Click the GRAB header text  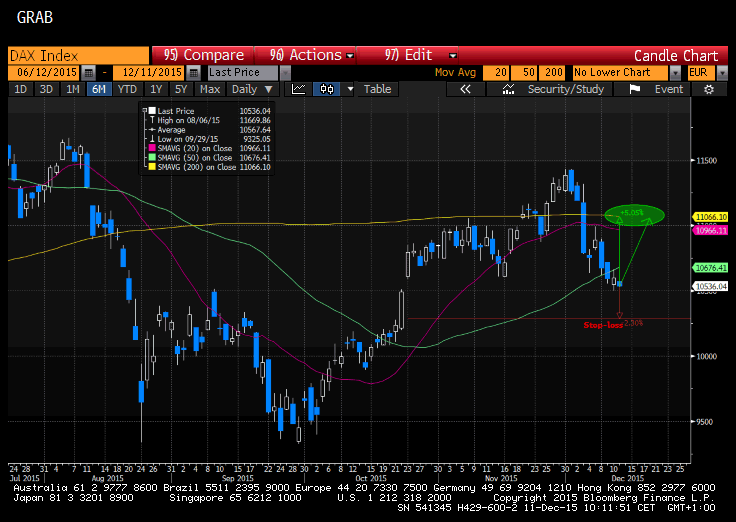click(x=35, y=18)
